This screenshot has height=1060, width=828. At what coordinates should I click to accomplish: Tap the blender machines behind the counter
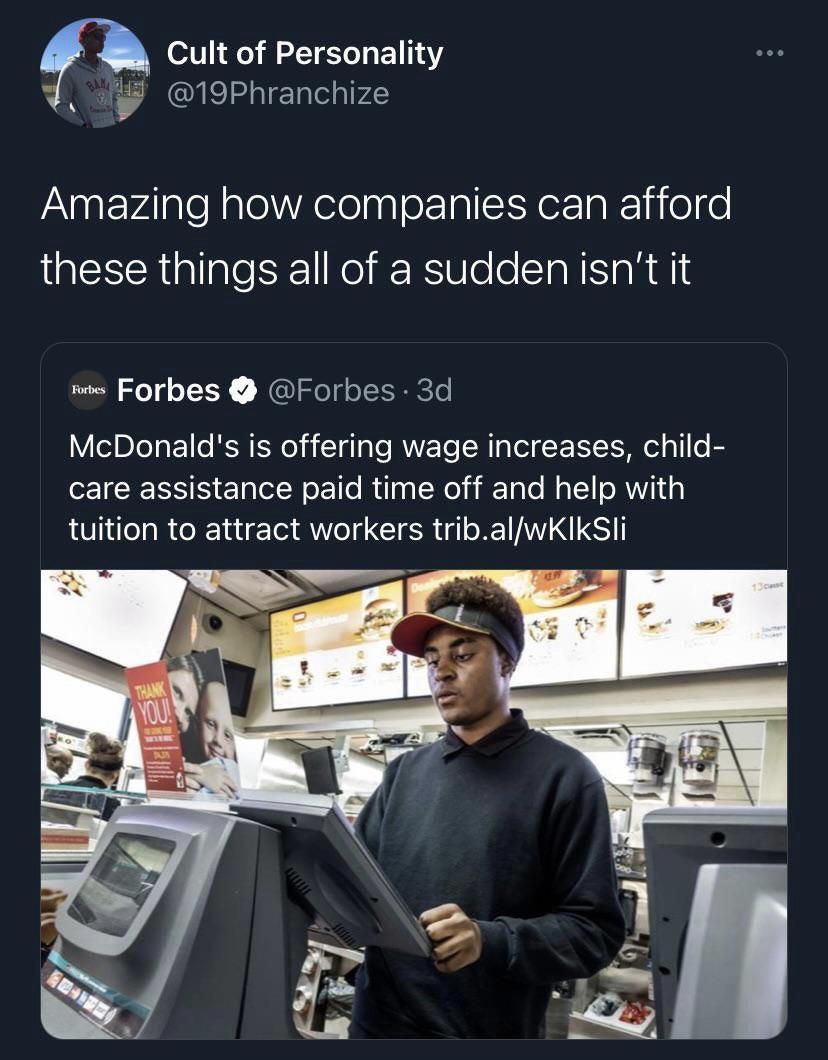pyautogui.click(x=674, y=757)
